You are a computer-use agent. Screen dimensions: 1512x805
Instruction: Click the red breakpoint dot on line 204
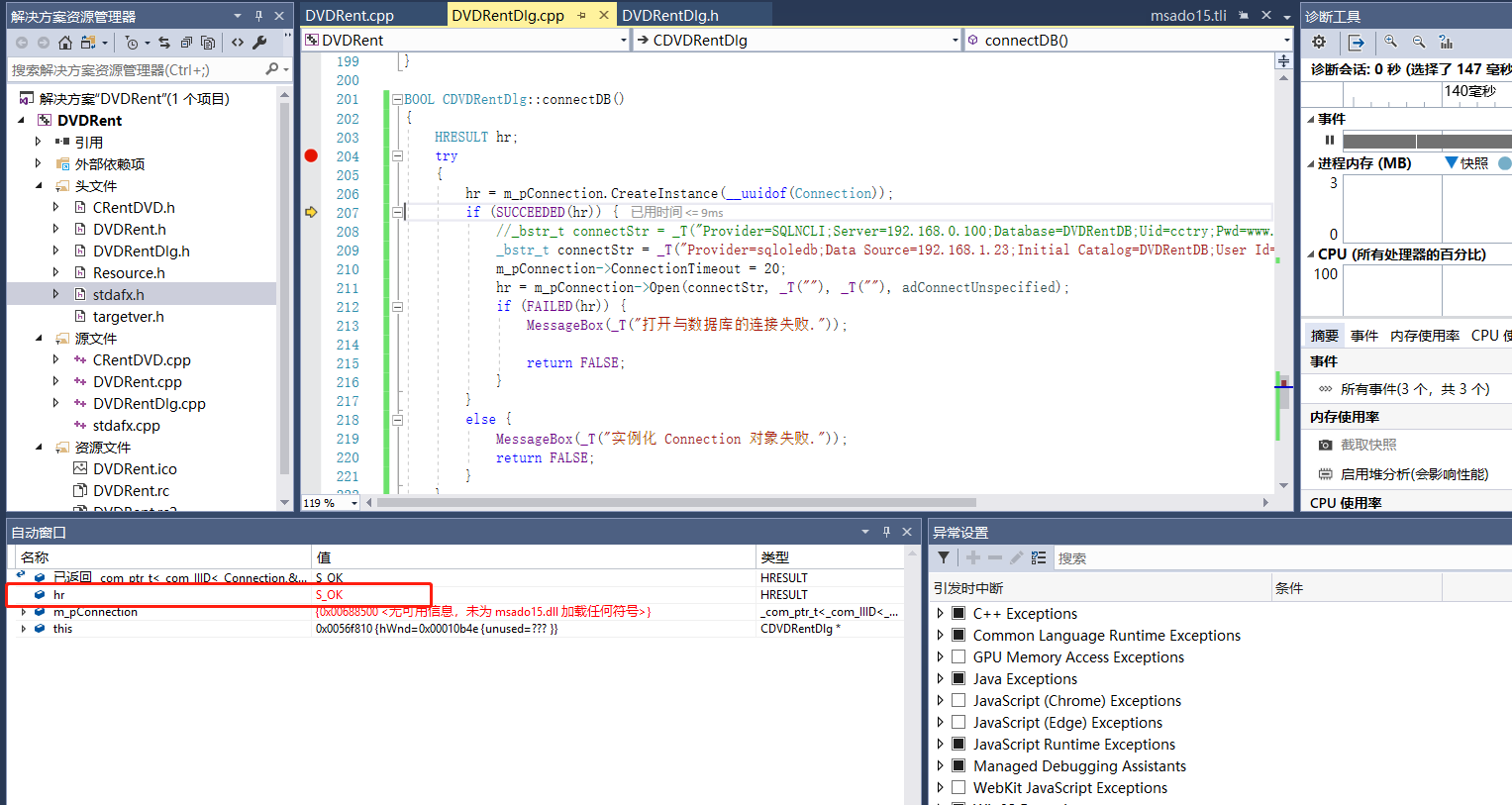tap(311, 155)
